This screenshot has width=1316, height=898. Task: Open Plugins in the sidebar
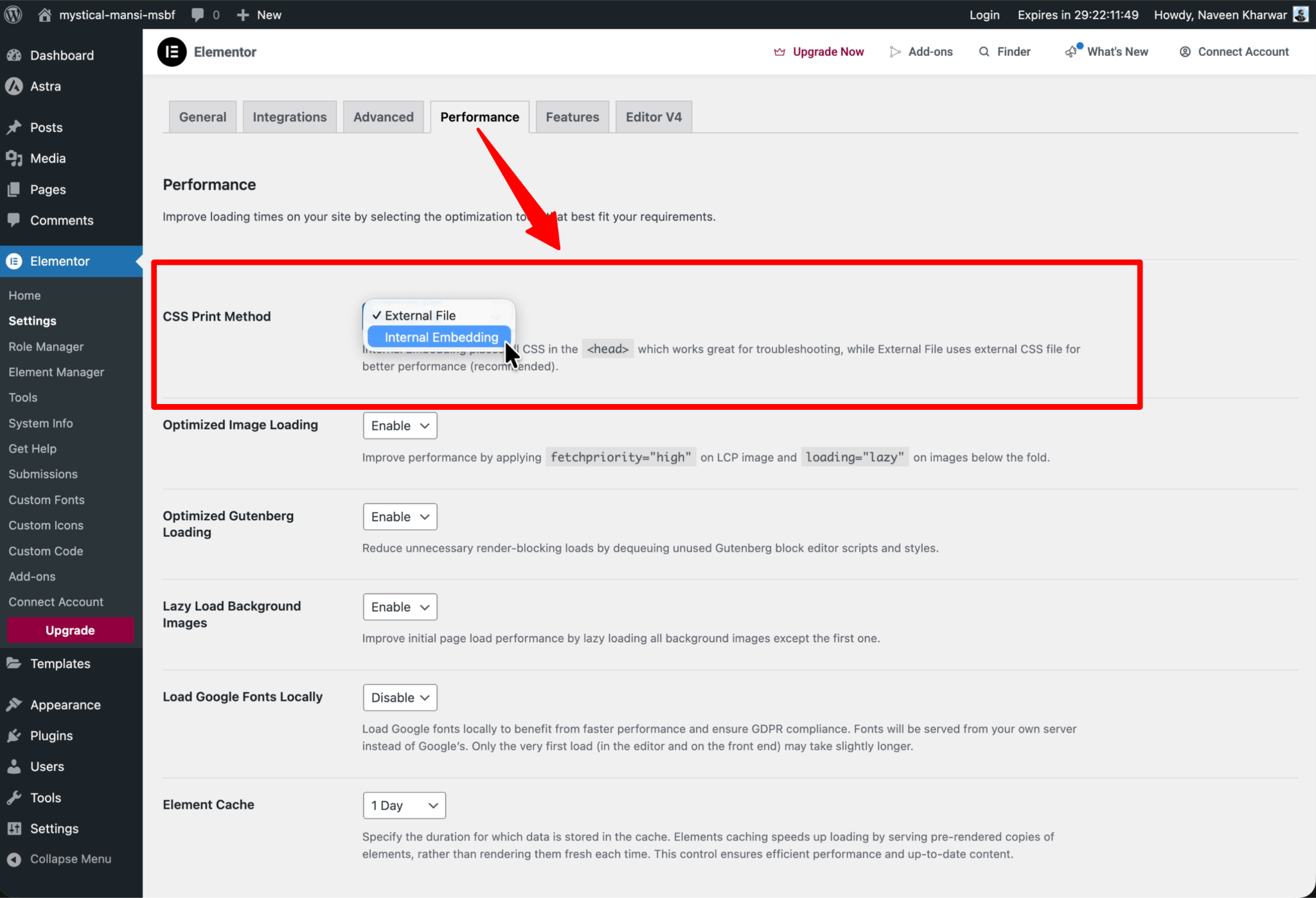pyautogui.click(x=51, y=735)
